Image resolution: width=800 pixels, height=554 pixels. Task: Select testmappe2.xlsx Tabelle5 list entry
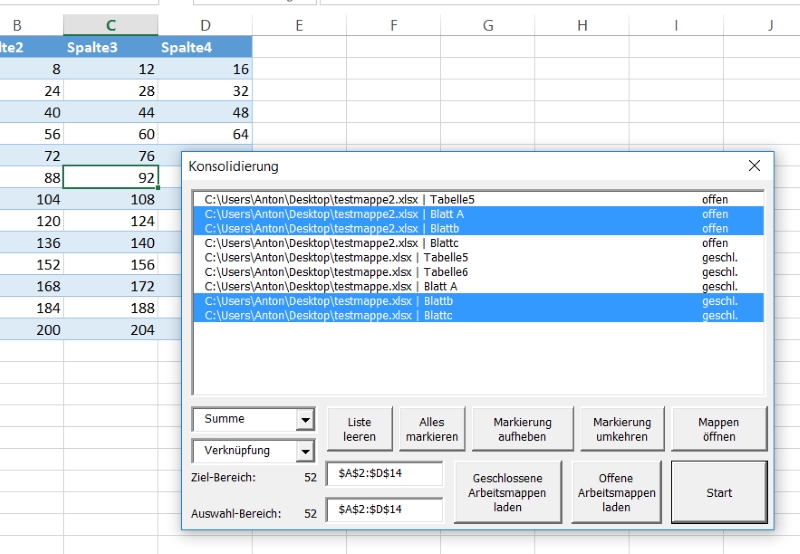340,199
